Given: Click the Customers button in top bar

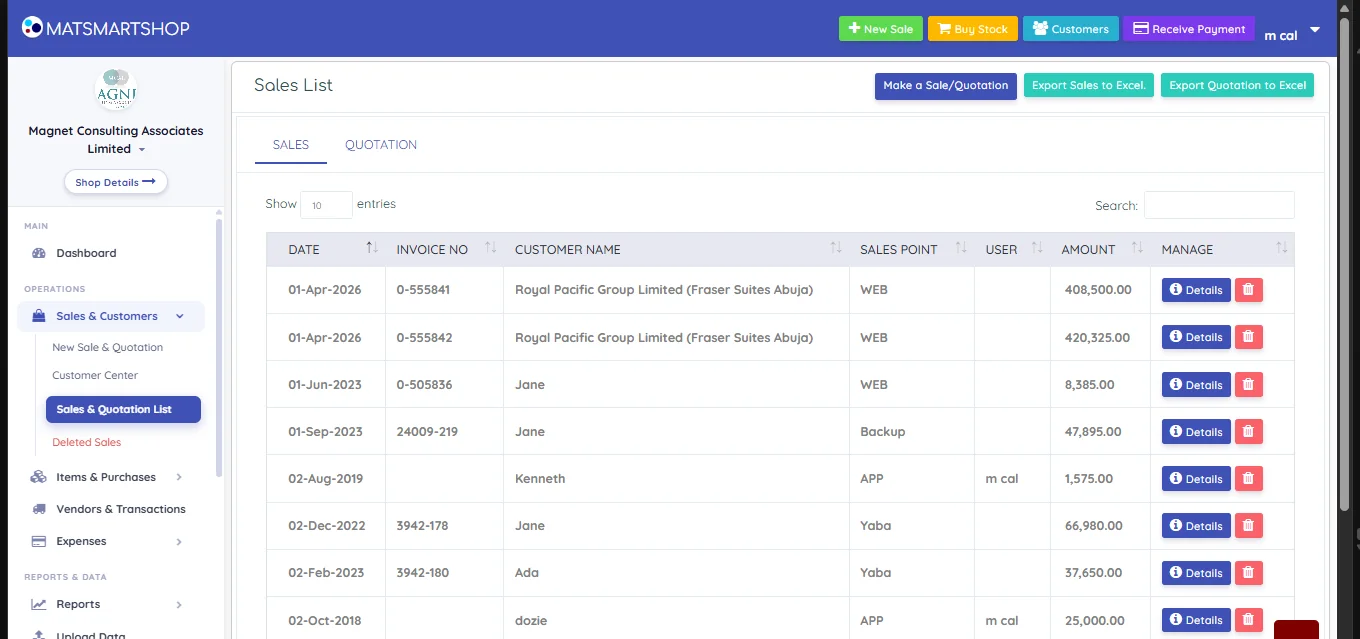Looking at the screenshot, I should pos(1071,29).
